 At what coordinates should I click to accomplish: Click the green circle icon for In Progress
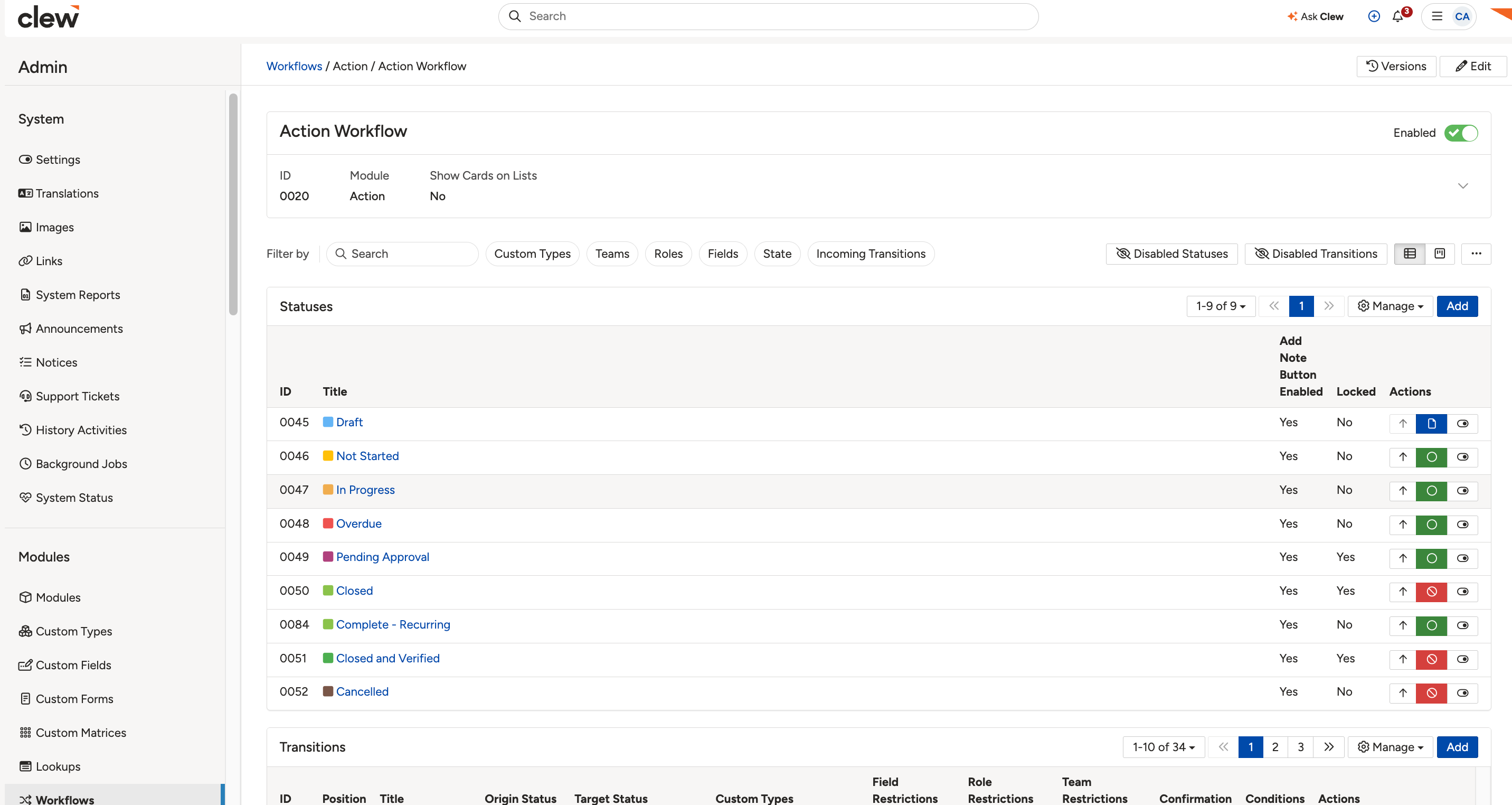coord(1432,491)
